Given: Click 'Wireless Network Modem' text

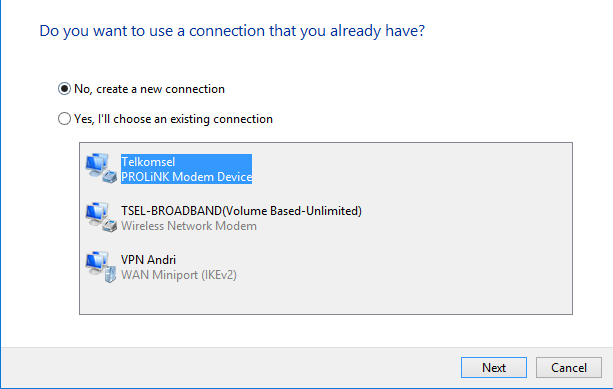Looking at the screenshot, I should [x=189, y=226].
